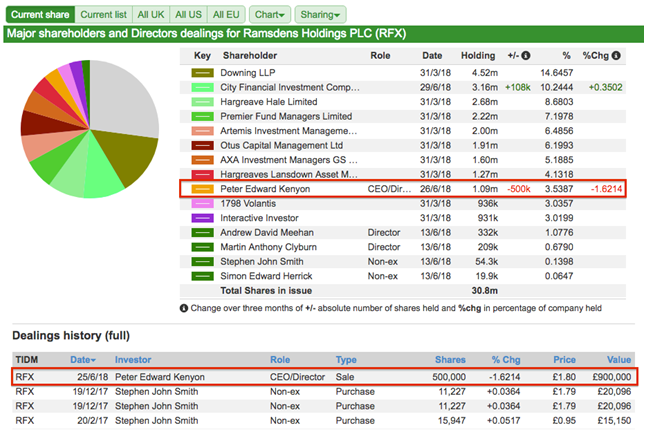646x432 pixels.
Task: Click the Interactive Investor shareholder name
Action: coord(259,218)
